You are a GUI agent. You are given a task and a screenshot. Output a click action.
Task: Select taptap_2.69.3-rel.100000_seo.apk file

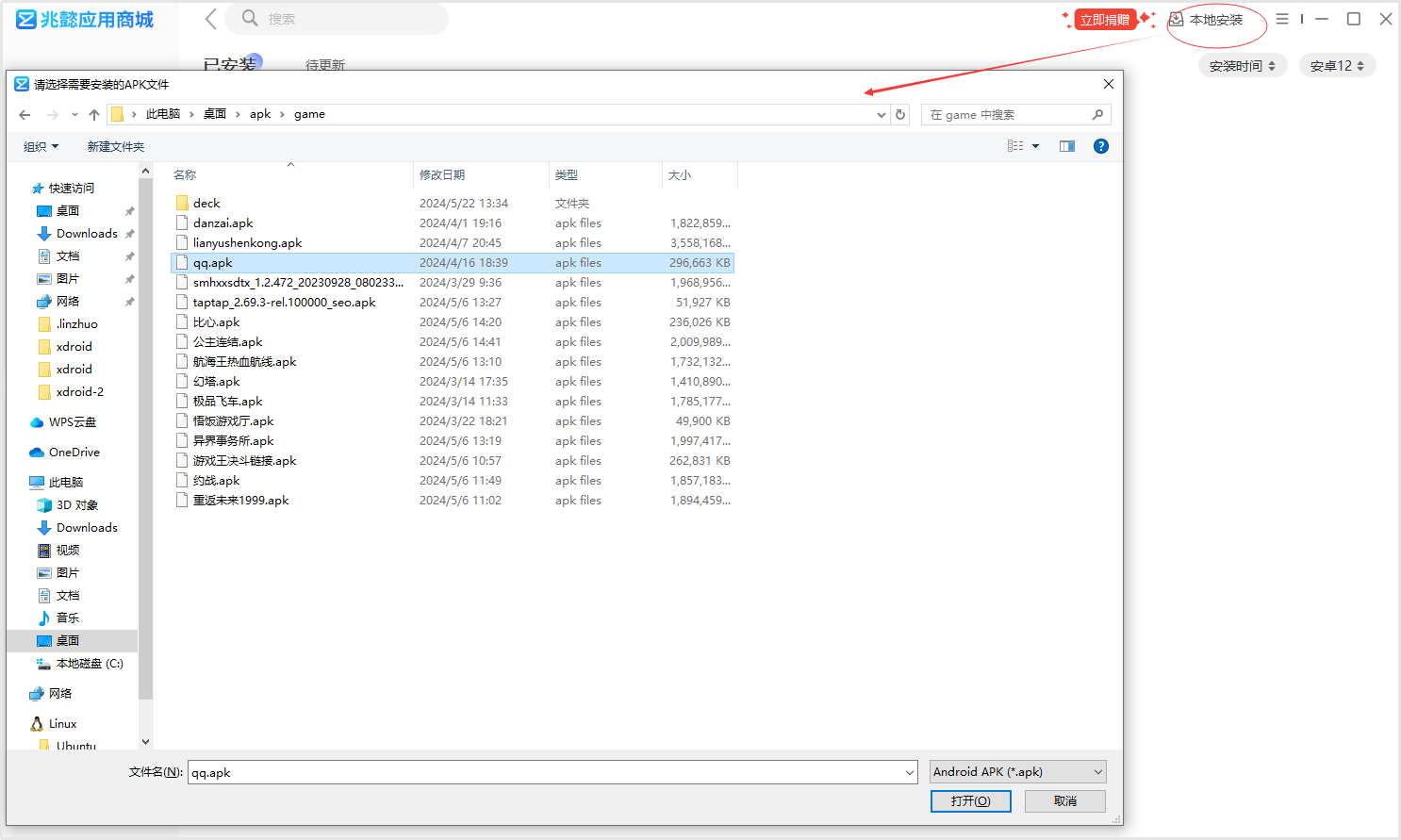[x=284, y=303]
